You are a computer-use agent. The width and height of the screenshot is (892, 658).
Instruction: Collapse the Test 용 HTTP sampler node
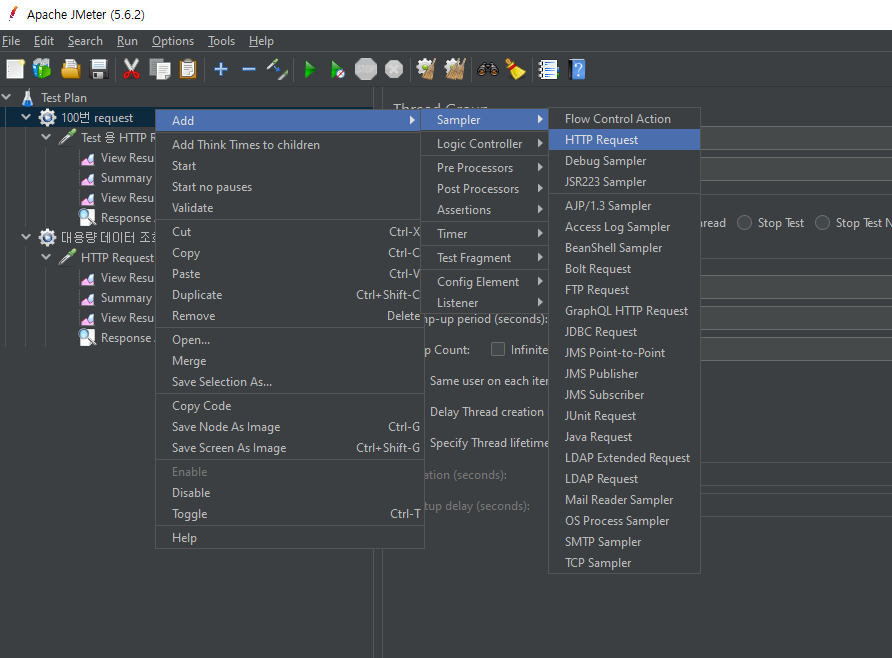click(46, 136)
